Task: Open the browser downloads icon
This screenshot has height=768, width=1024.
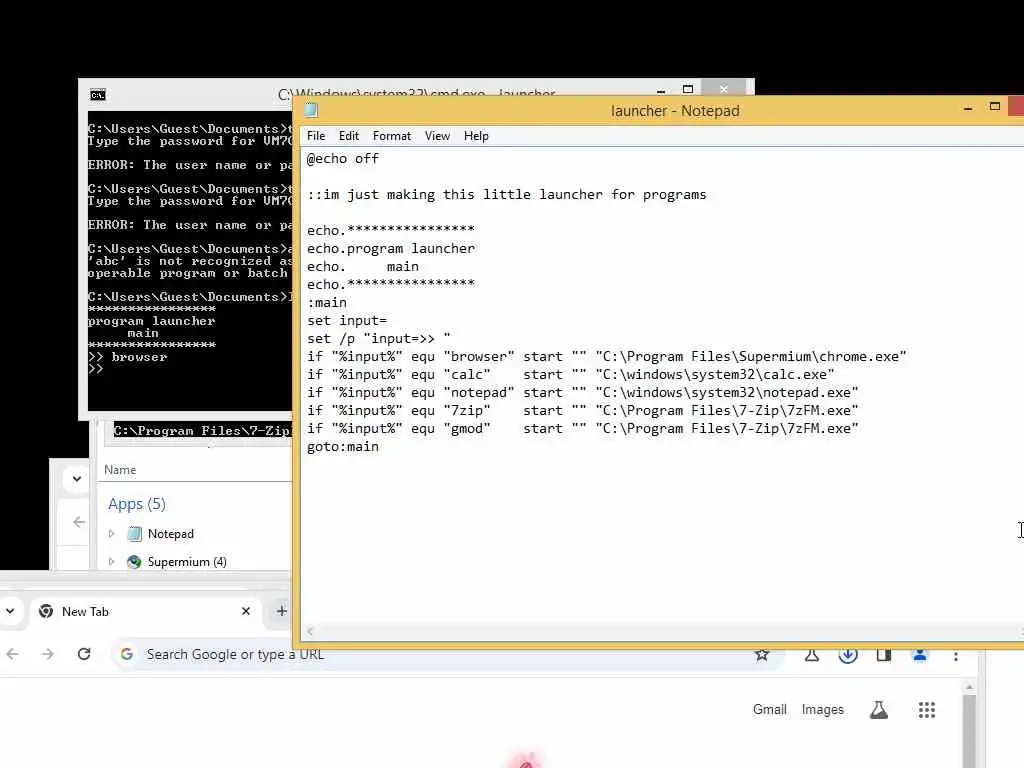Action: [x=848, y=655]
